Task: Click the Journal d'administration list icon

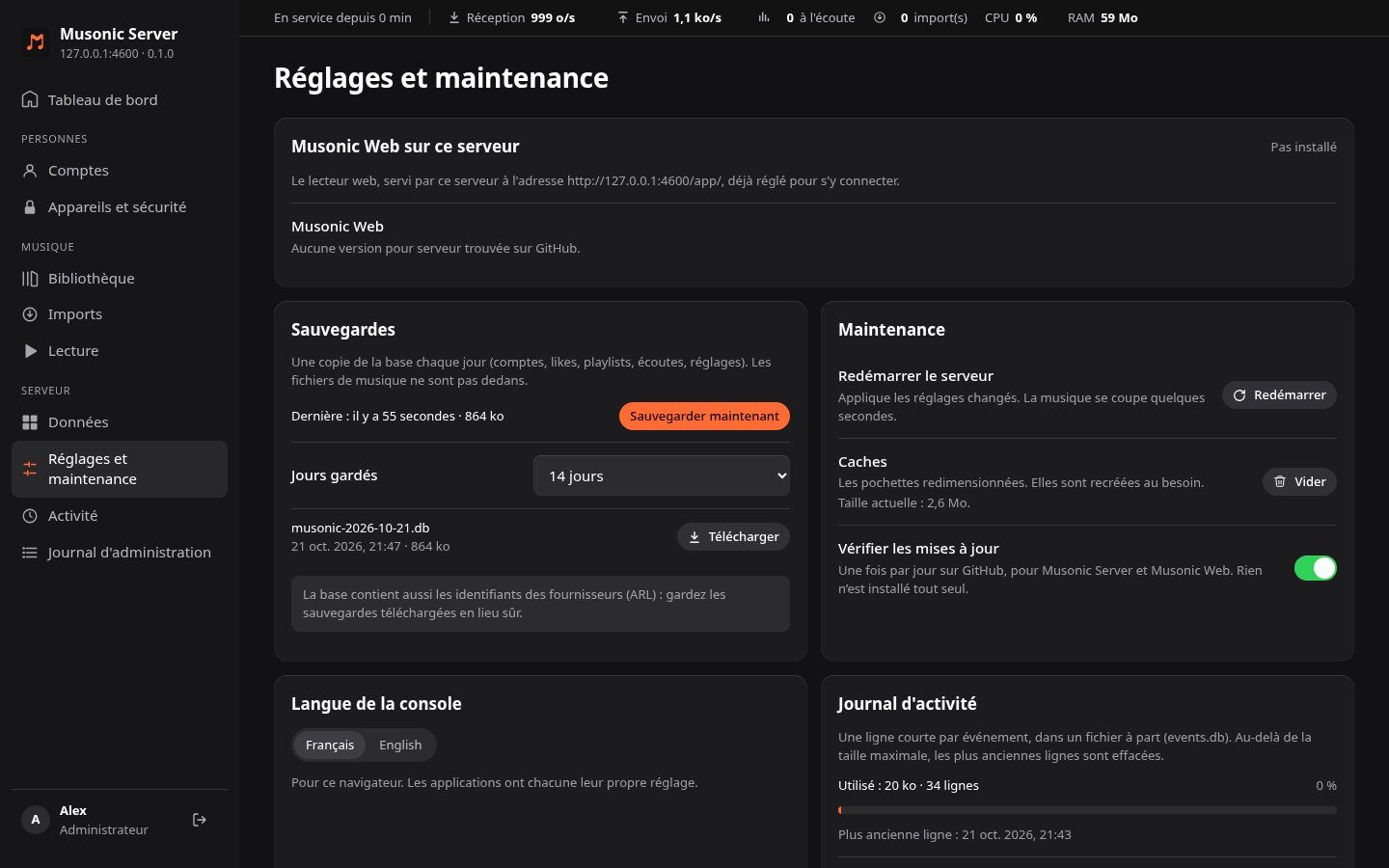Action: [x=30, y=553]
